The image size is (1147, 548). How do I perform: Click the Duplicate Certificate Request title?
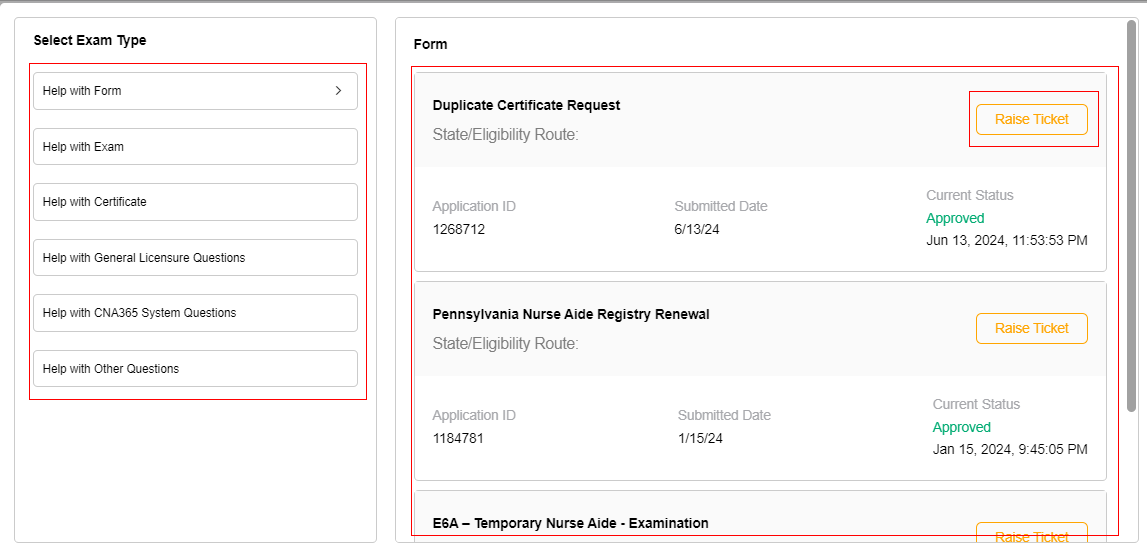tap(526, 105)
